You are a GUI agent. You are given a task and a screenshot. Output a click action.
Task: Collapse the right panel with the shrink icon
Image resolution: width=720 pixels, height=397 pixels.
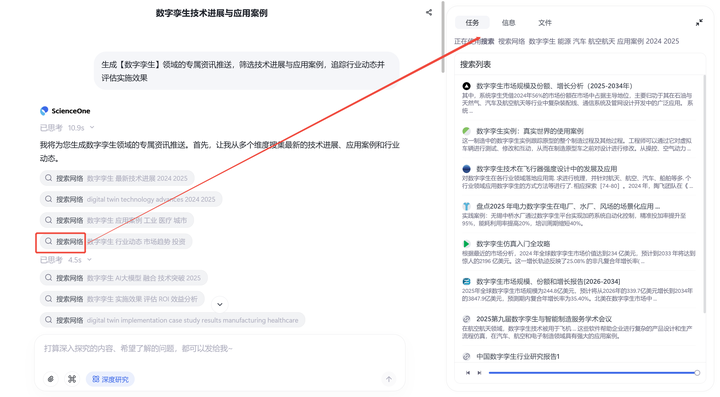coord(699,22)
